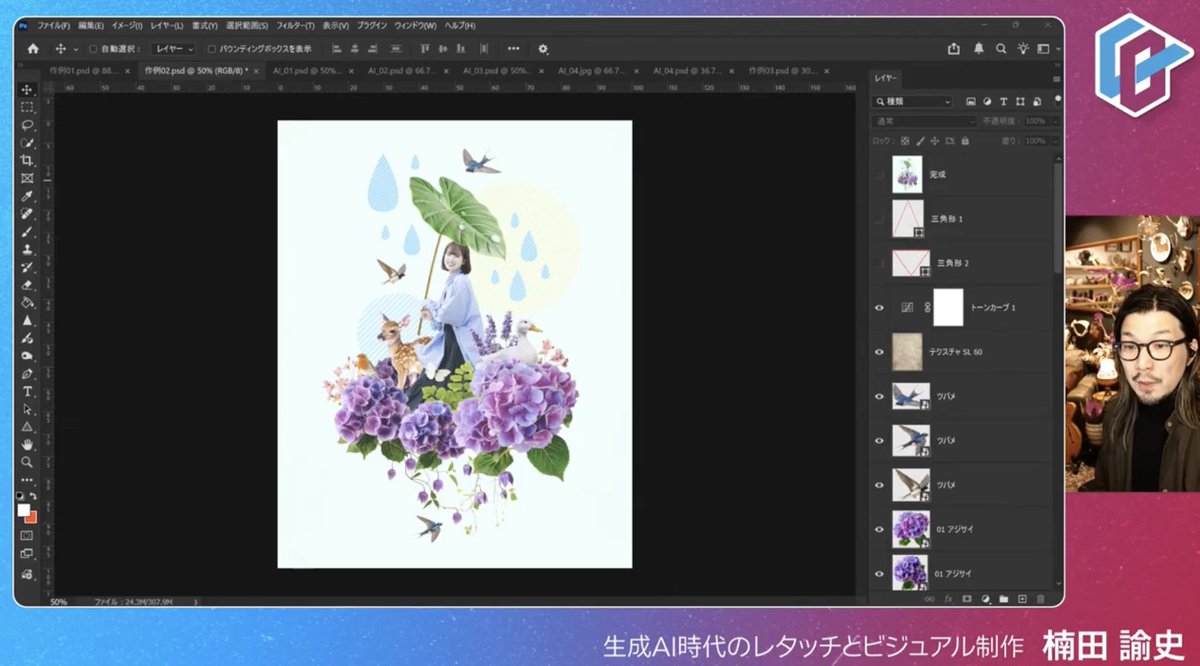Image resolution: width=1200 pixels, height=666 pixels.
Task: Select the Crop tool
Action: 27,160
